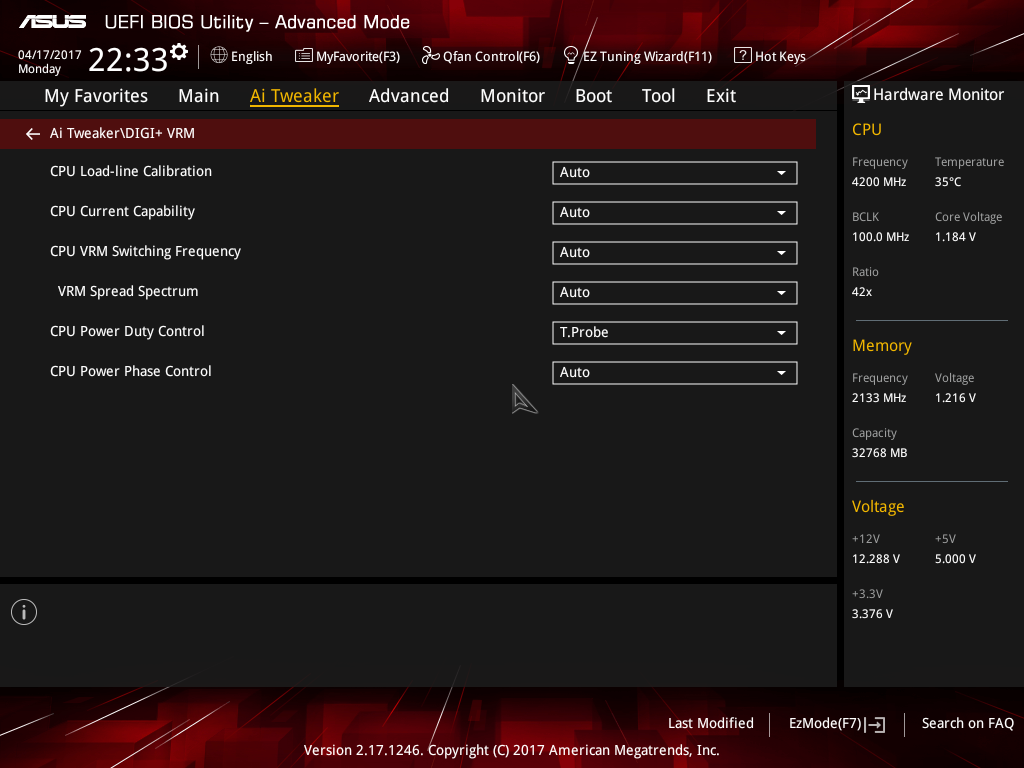Image resolution: width=1024 pixels, height=768 pixels.
Task: Click memory voltage 1.216 V
Action: (955, 398)
